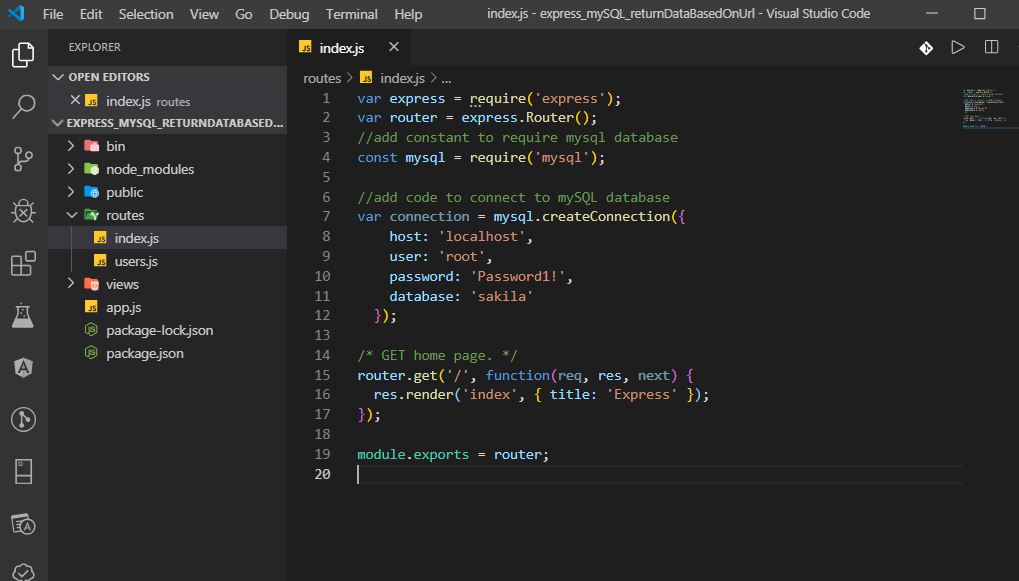Select the Source Control icon
The height and width of the screenshot is (581, 1019).
coord(23,158)
